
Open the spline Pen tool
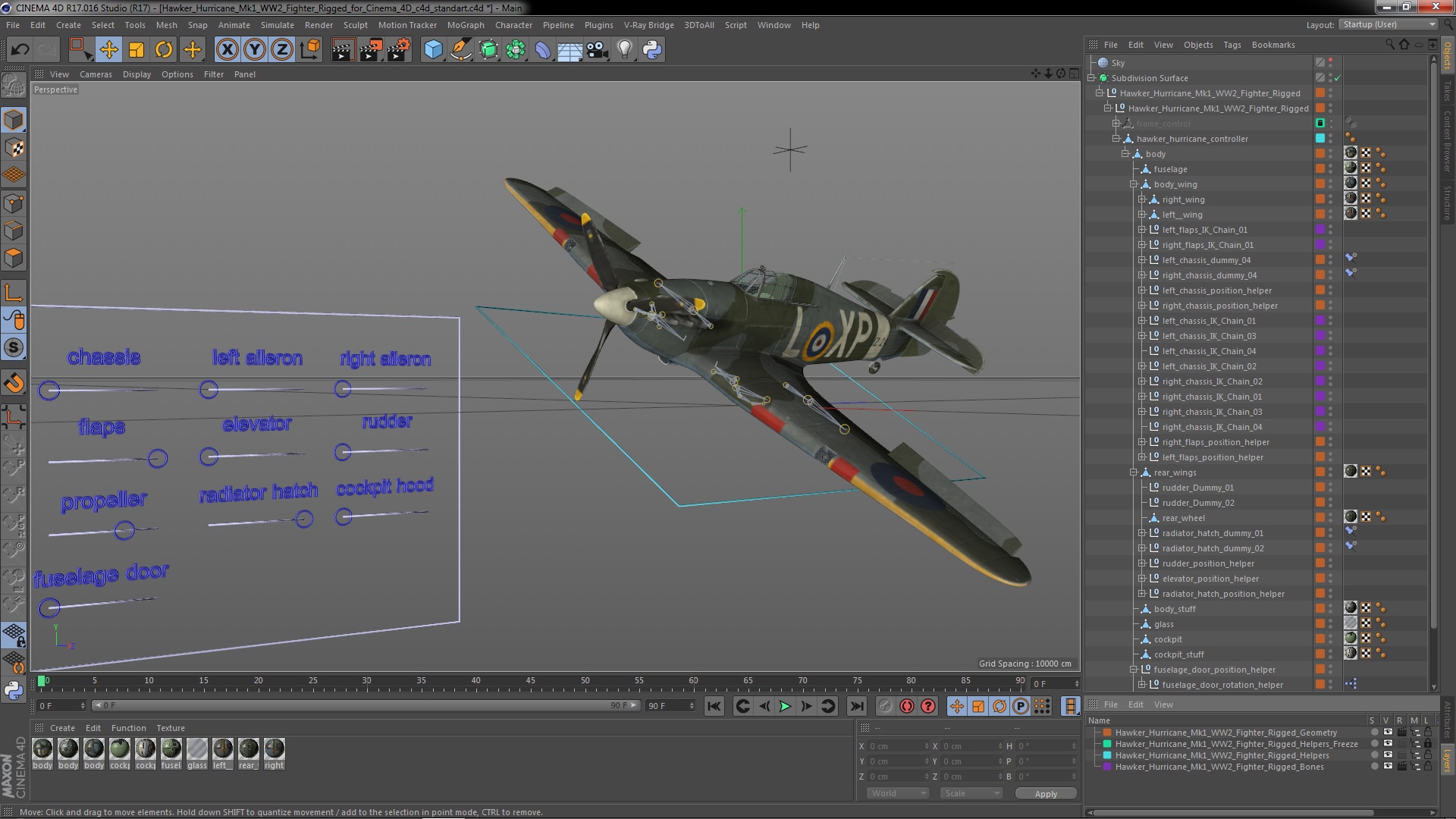coord(460,50)
